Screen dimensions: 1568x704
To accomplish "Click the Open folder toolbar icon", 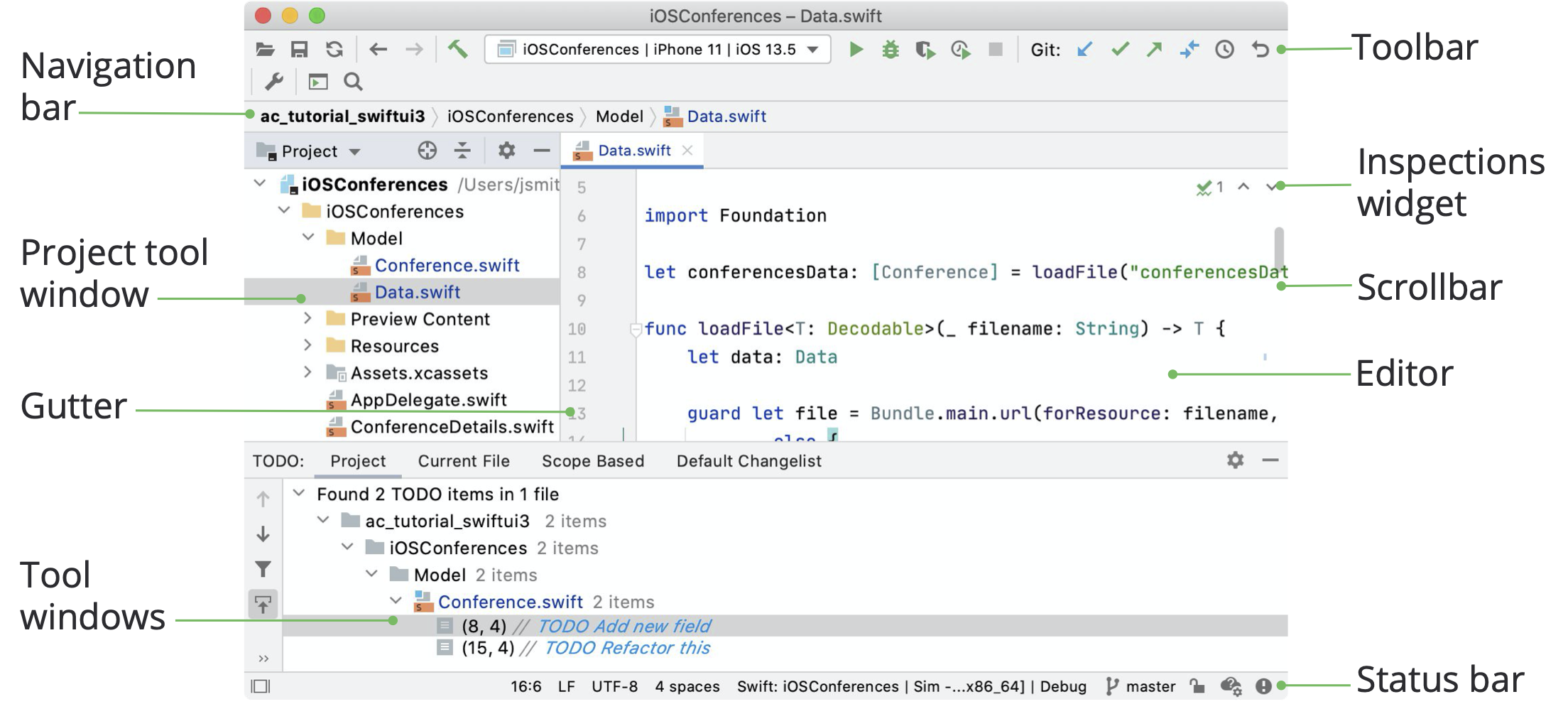I will tap(265, 49).
